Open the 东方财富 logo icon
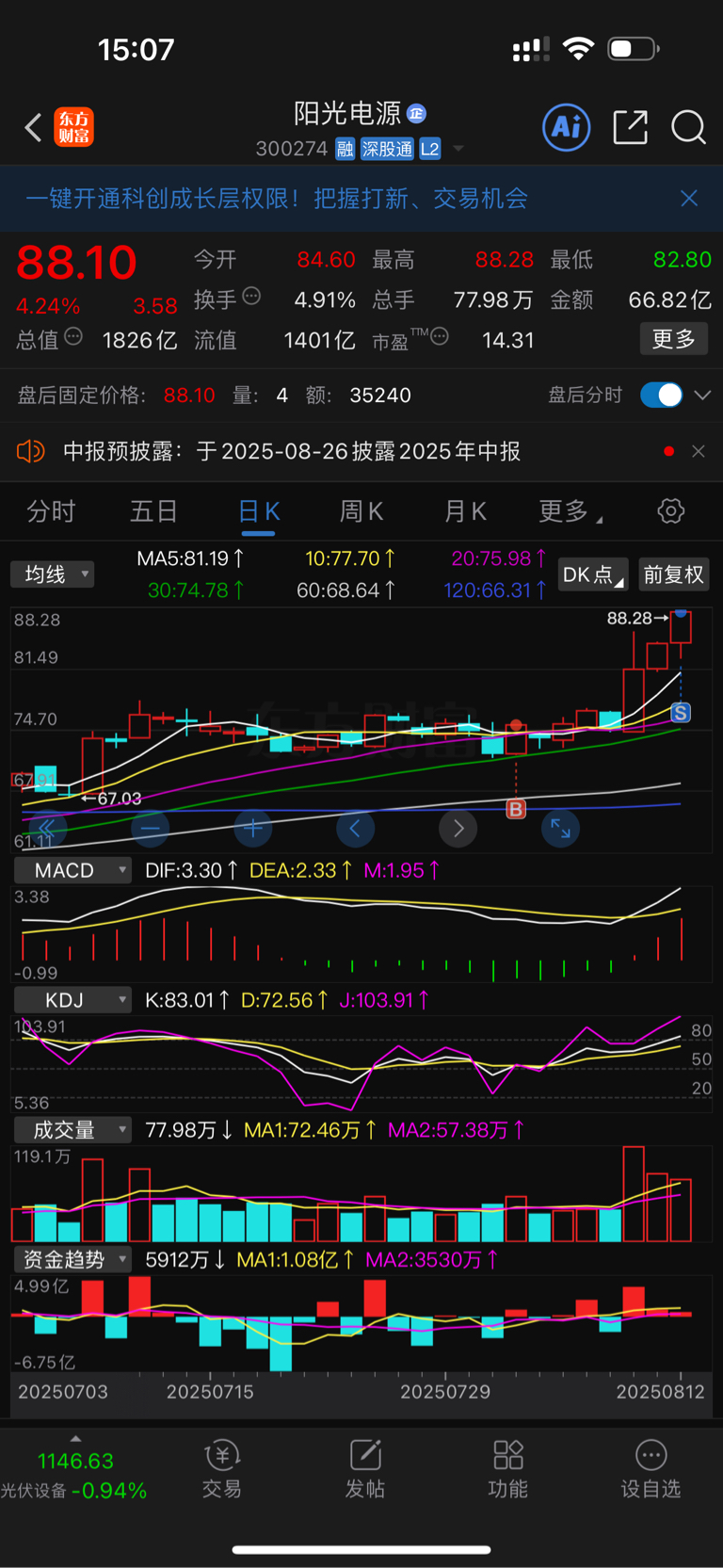 coord(74,127)
